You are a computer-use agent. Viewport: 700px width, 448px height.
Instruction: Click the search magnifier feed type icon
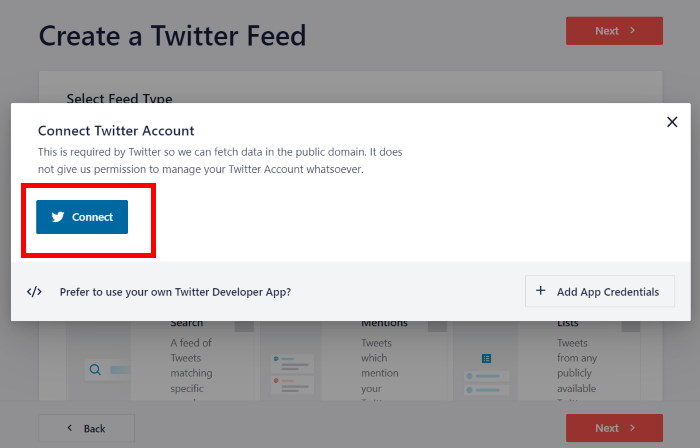(x=95, y=370)
